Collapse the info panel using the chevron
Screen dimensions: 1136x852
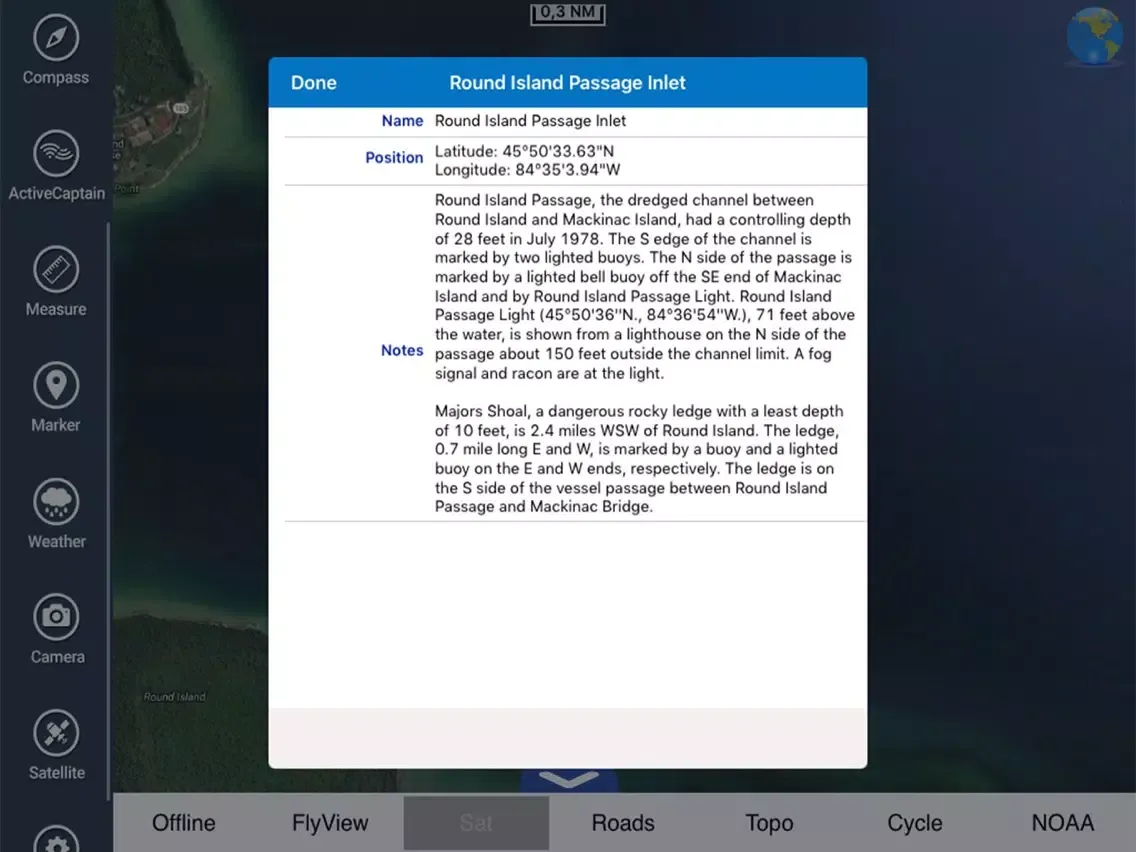point(568,781)
